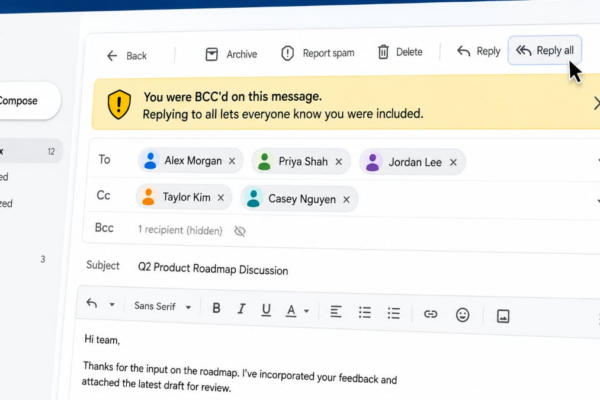Archive this message
Screen dimensions: 600x400
coord(231,54)
